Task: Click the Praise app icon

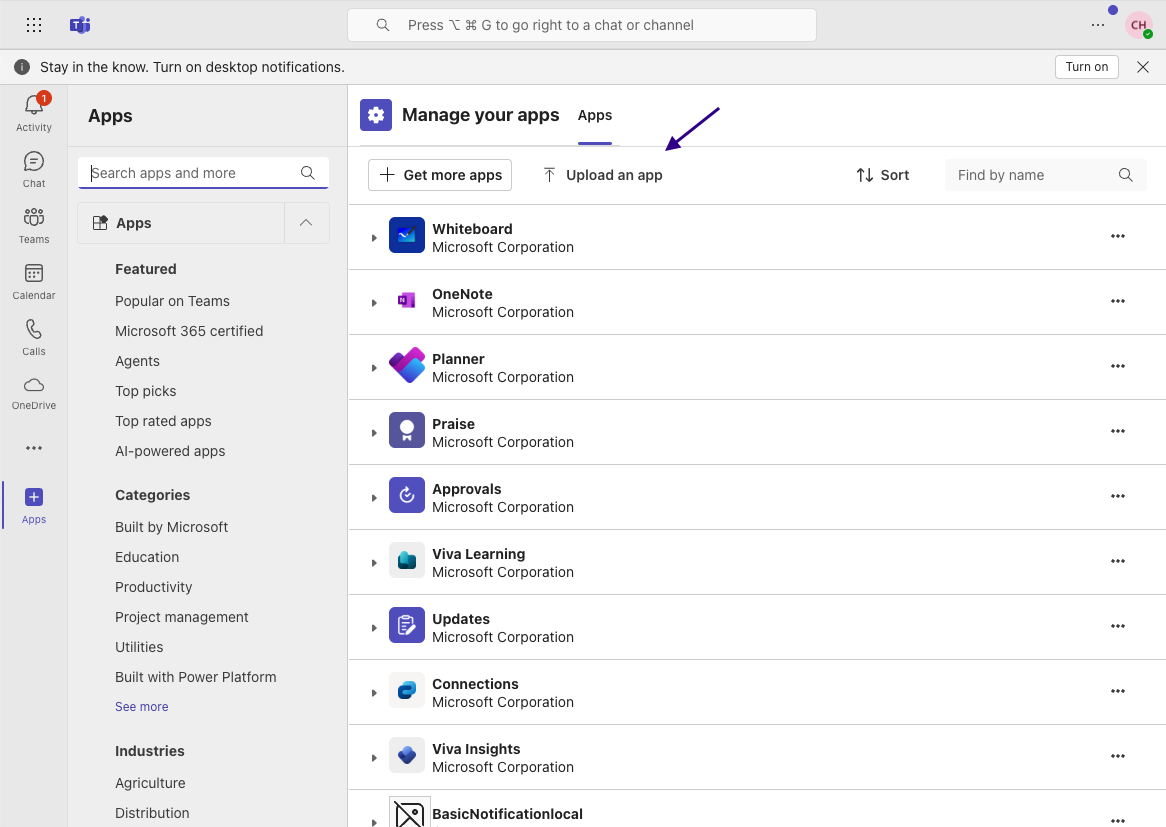Action: click(x=407, y=430)
